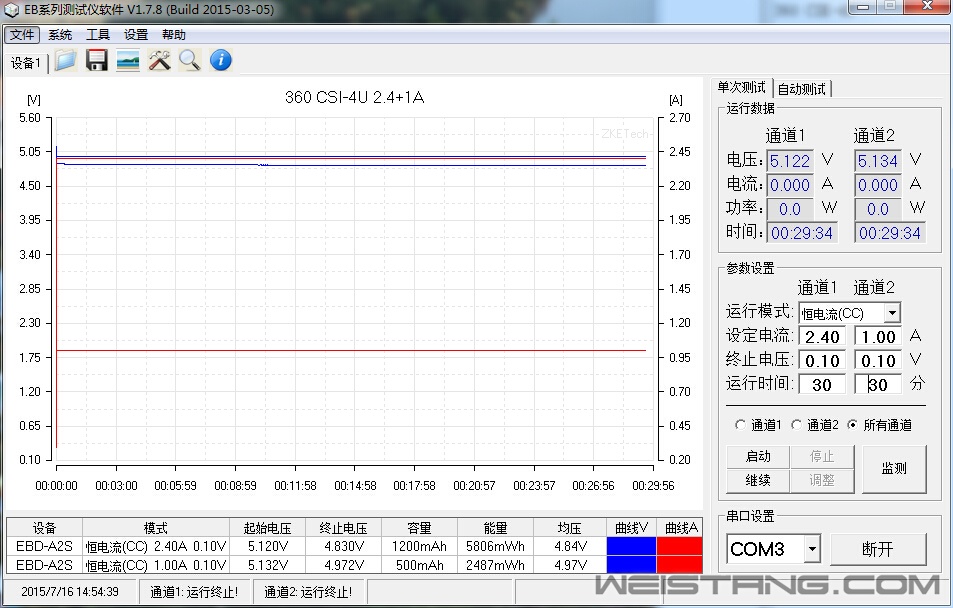Click the 断开 disconnect button
The width and height of the screenshot is (953, 608).
[878, 550]
